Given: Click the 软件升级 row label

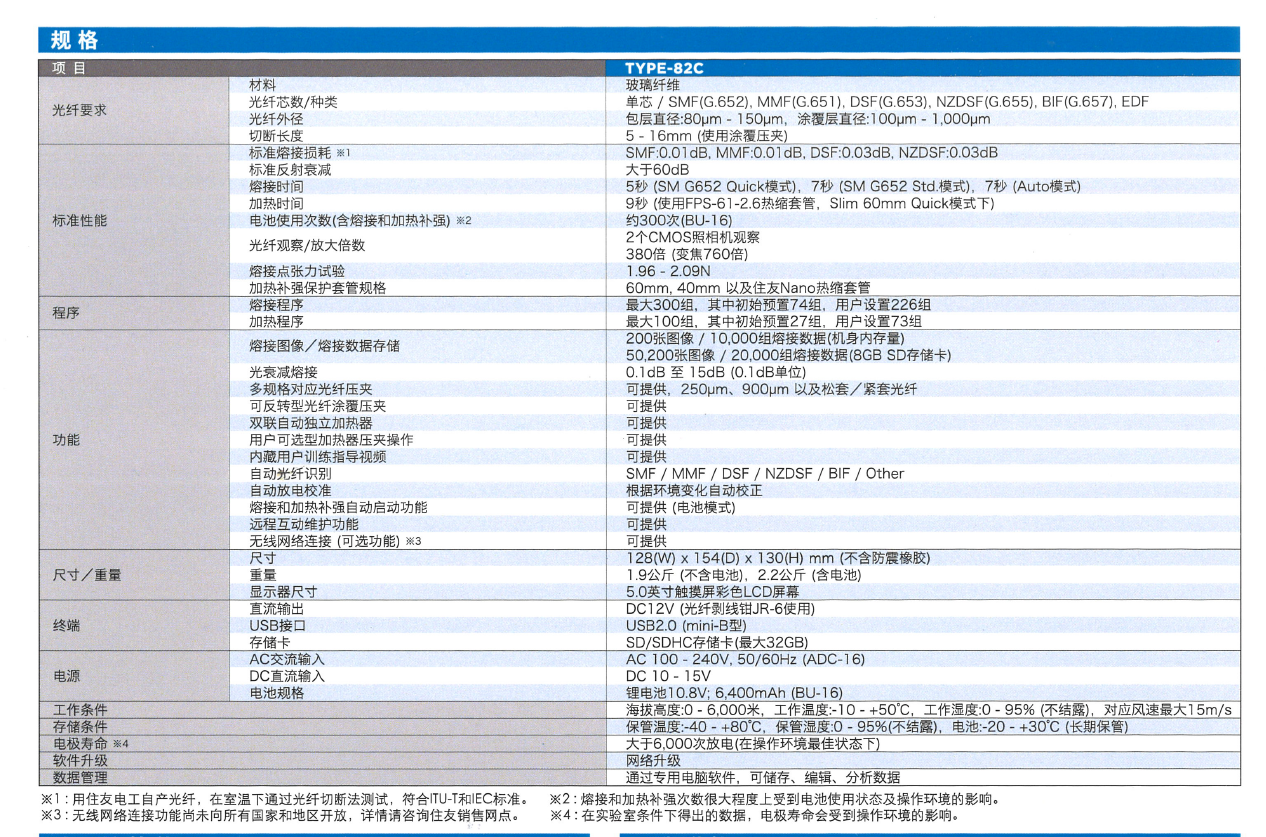Looking at the screenshot, I should pos(79,760).
